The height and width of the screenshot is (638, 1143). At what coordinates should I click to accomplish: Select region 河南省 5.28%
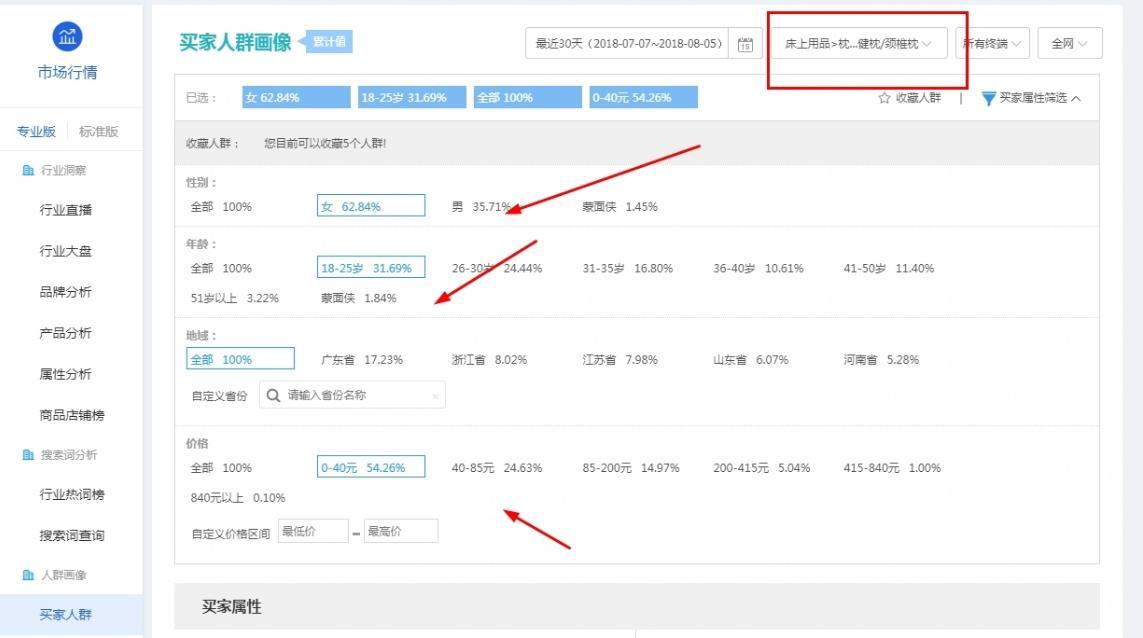(x=881, y=359)
